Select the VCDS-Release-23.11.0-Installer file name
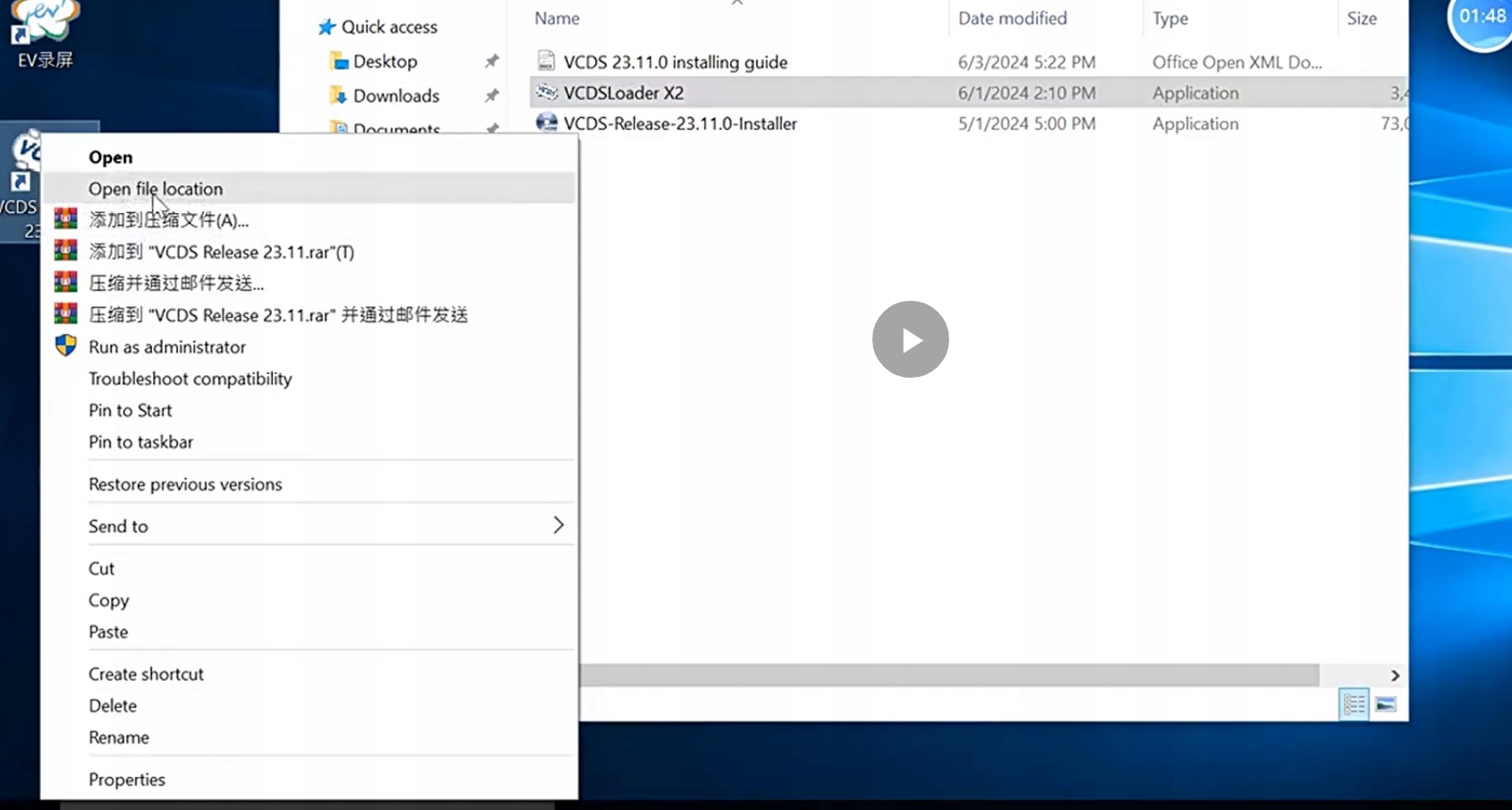The image size is (1512, 810). pyautogui.click(x=680, y=124)
